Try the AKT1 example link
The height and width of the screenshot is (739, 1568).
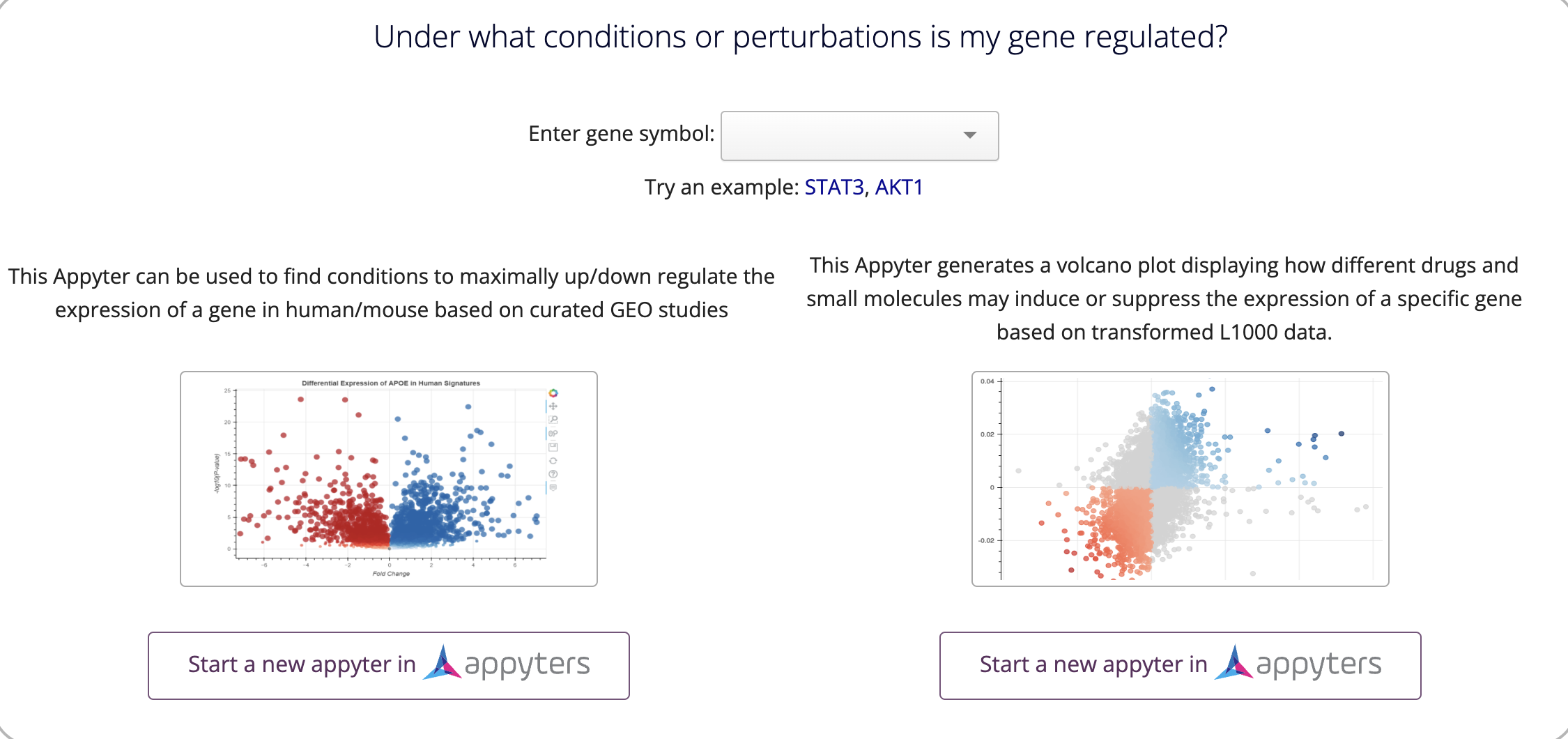(x=898, y=188)
